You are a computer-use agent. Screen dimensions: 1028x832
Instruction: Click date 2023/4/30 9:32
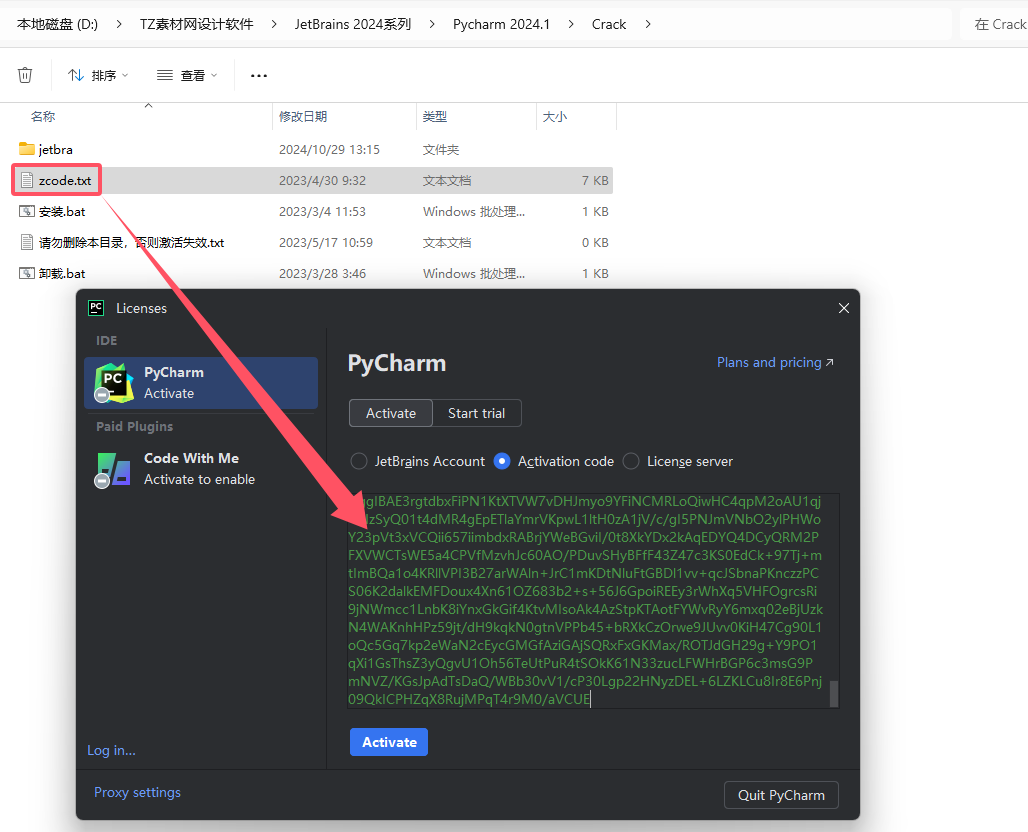[x=323, y=180]
